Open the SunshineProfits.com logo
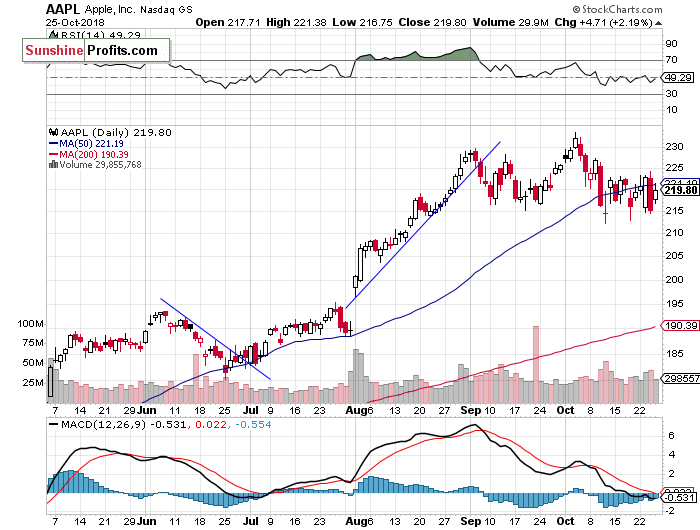 (x=96, y=50)
